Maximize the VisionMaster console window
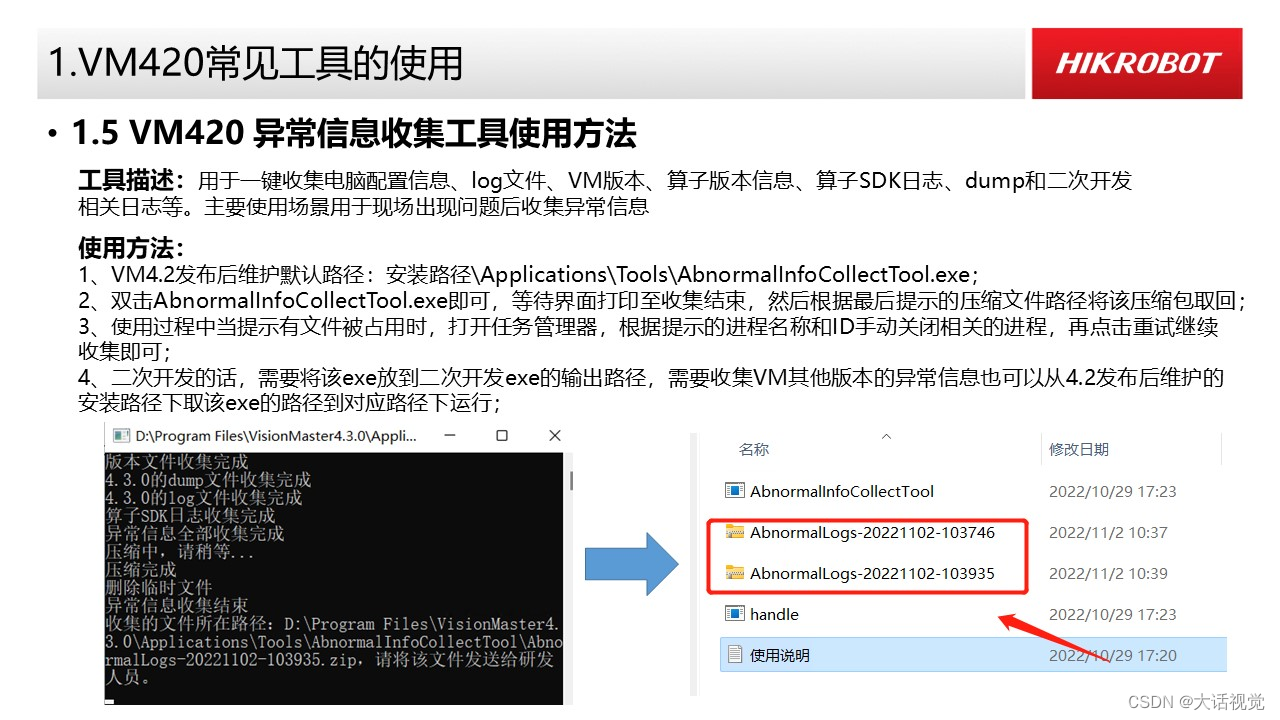This screenshot has height=720, width=1280. (x=502, y=436)
